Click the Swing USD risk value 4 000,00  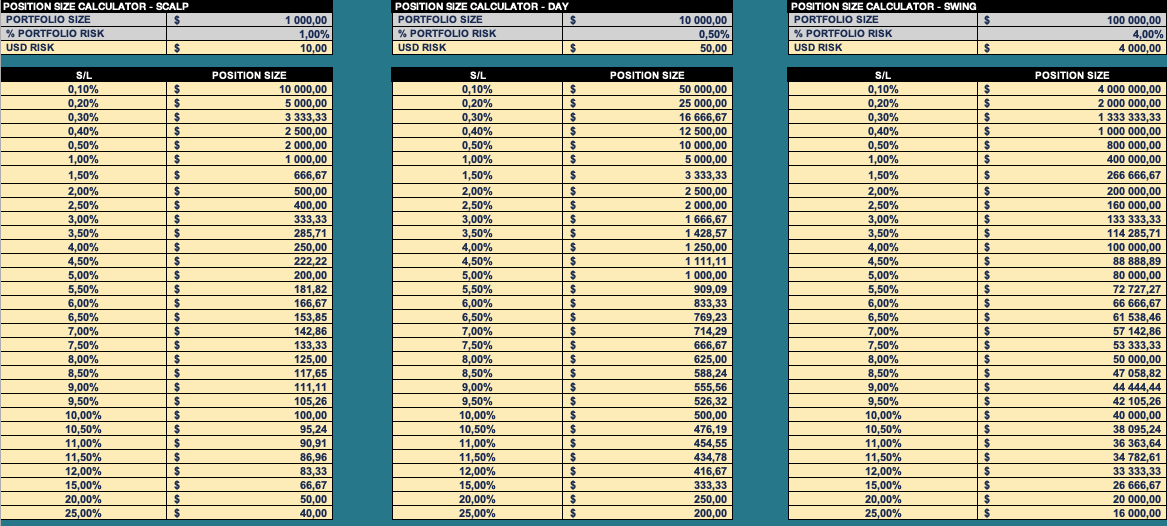click(x=1071, y=48)
